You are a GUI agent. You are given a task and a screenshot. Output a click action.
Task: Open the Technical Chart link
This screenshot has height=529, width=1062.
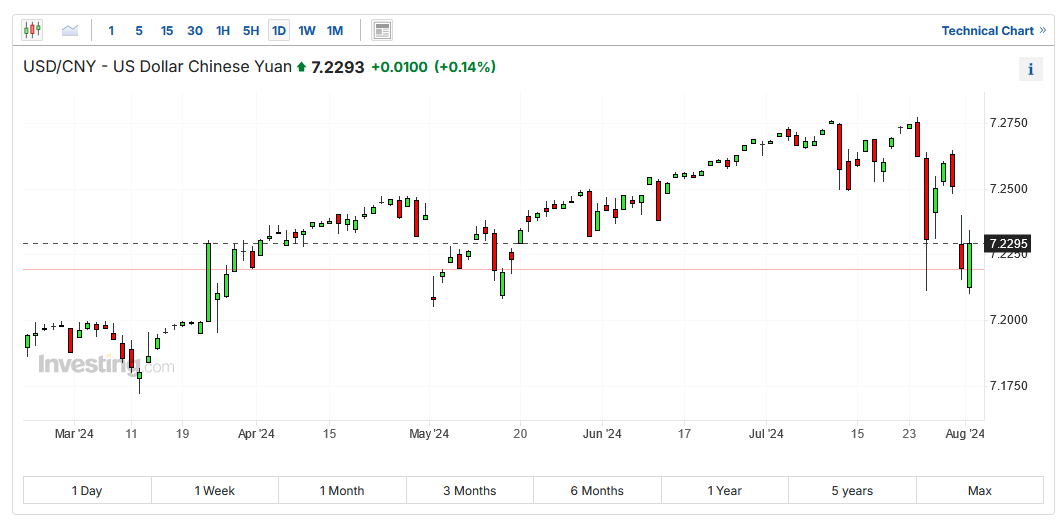click(x=987, y=31)
